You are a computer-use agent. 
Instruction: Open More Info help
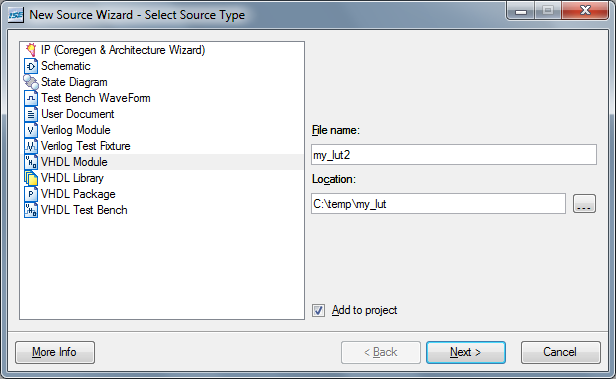(55, 352)
